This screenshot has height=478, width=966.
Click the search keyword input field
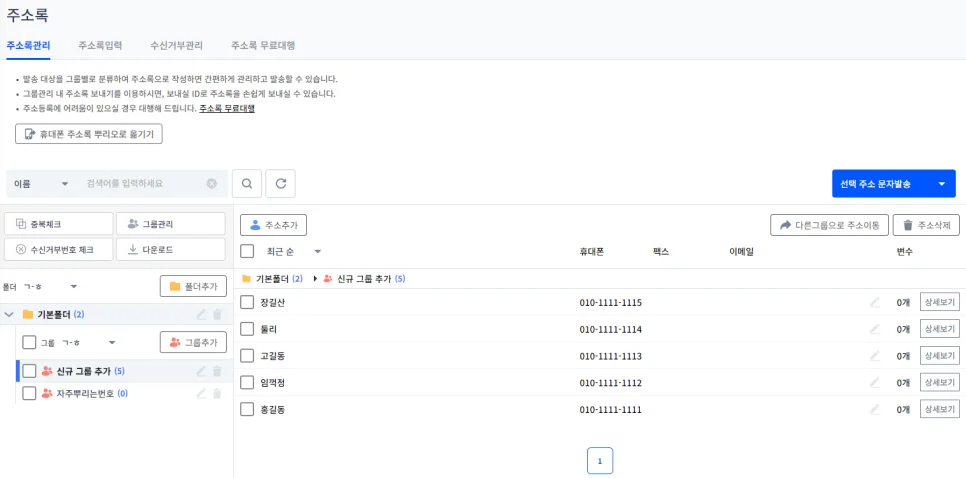[140, 184]
